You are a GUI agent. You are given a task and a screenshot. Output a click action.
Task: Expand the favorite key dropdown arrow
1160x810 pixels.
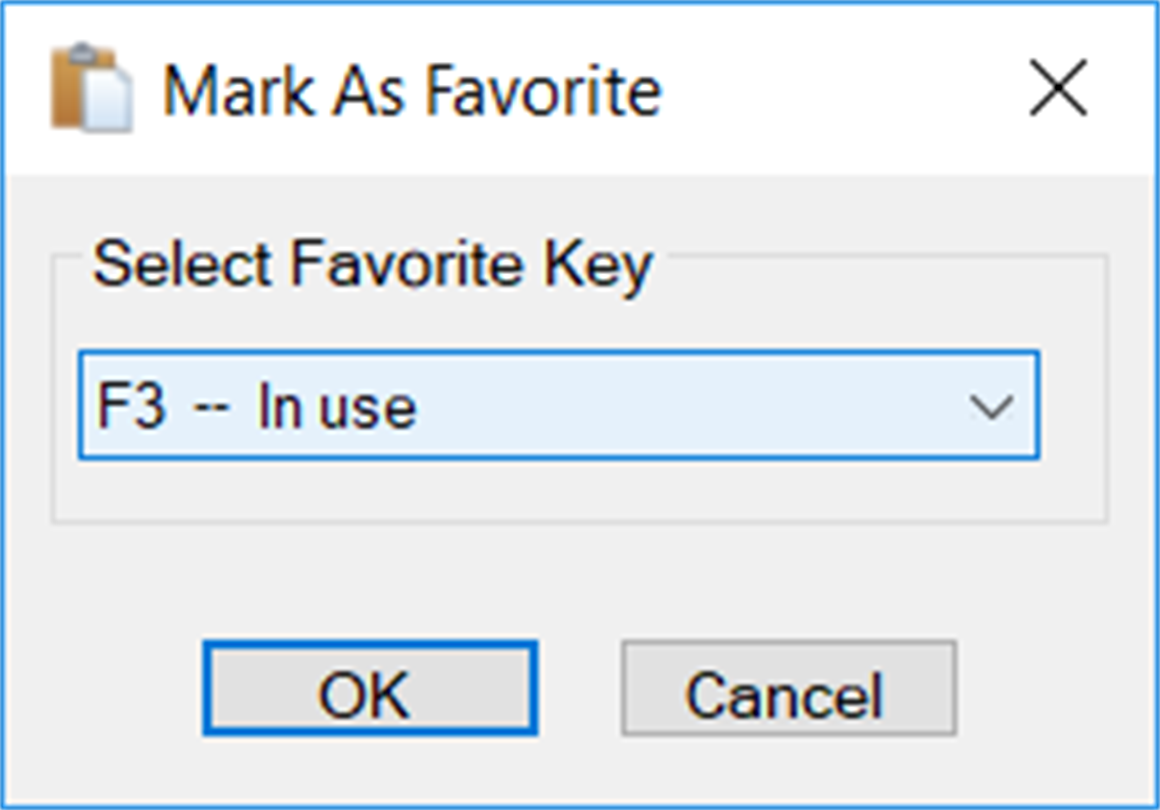pyautogui.click(x=992, y=406)
